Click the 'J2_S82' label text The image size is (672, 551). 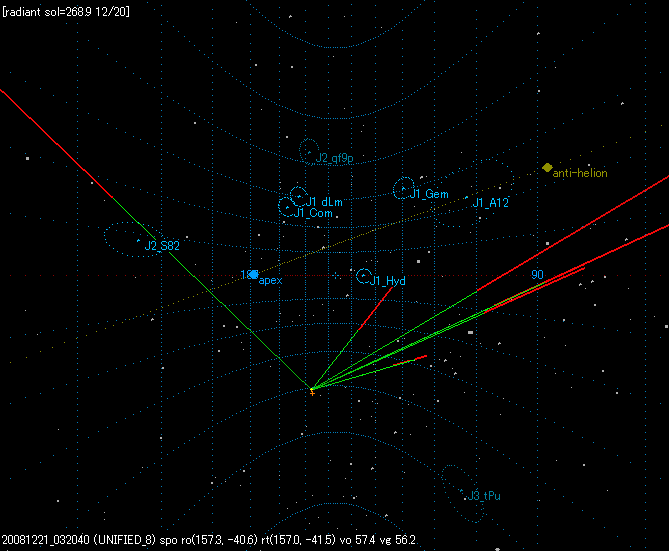[x=162, y=246]
